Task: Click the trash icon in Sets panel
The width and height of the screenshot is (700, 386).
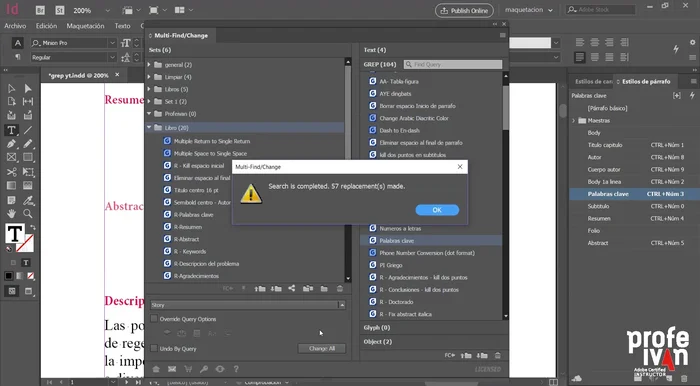Action: tap(340, 289)
